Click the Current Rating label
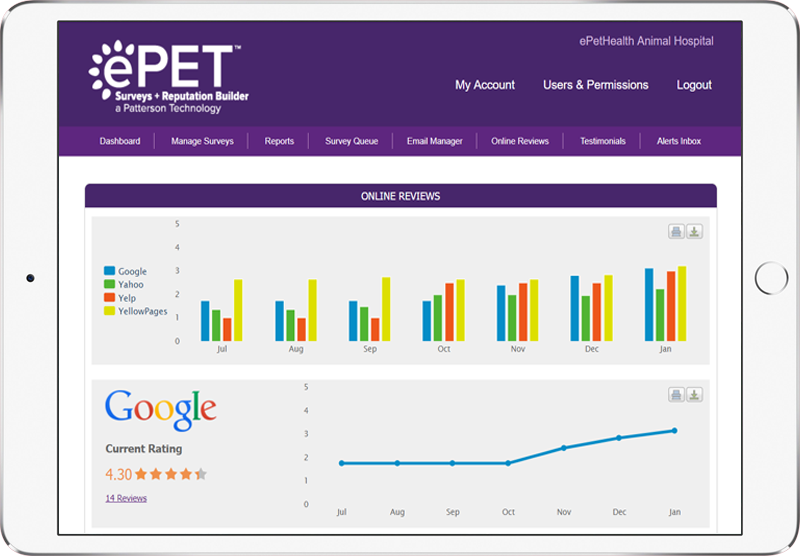Image resolution: width=800 pixels, height=556 pixels. coord(144,449)
